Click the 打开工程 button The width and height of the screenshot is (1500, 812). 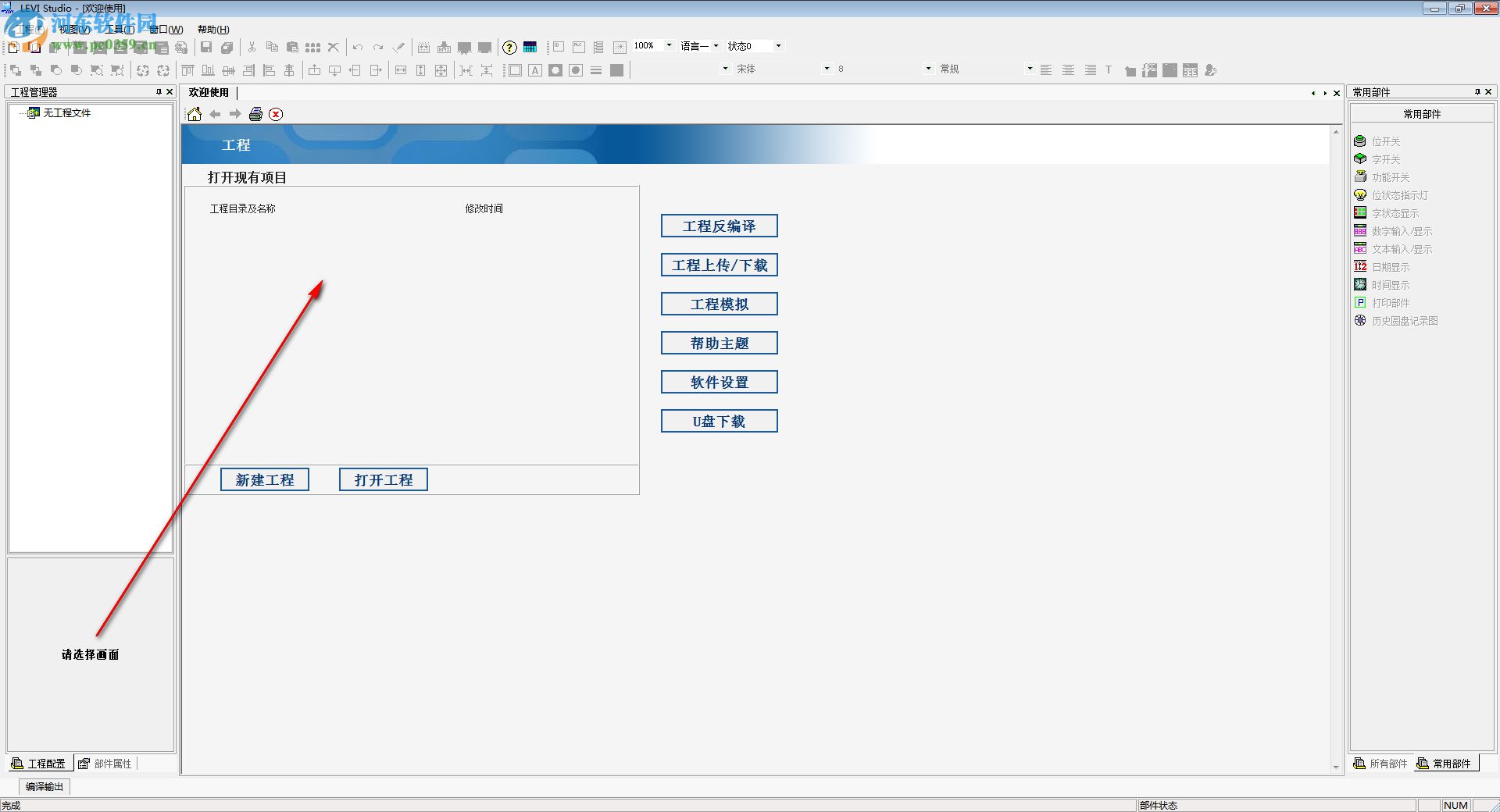click(384, 479)
